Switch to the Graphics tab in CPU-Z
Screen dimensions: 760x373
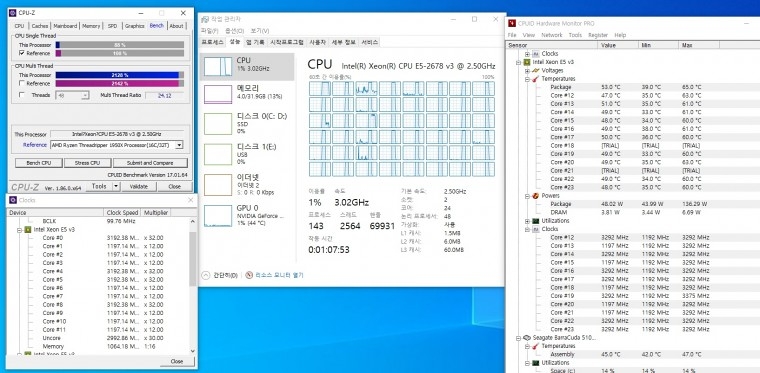pyautogui.click(x=134, y=26)
